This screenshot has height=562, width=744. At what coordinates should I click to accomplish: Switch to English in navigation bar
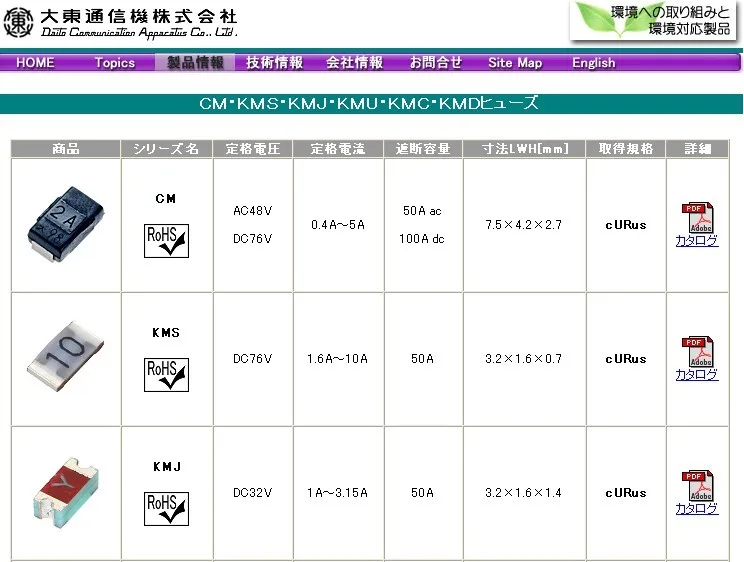(x=594, y=63)
